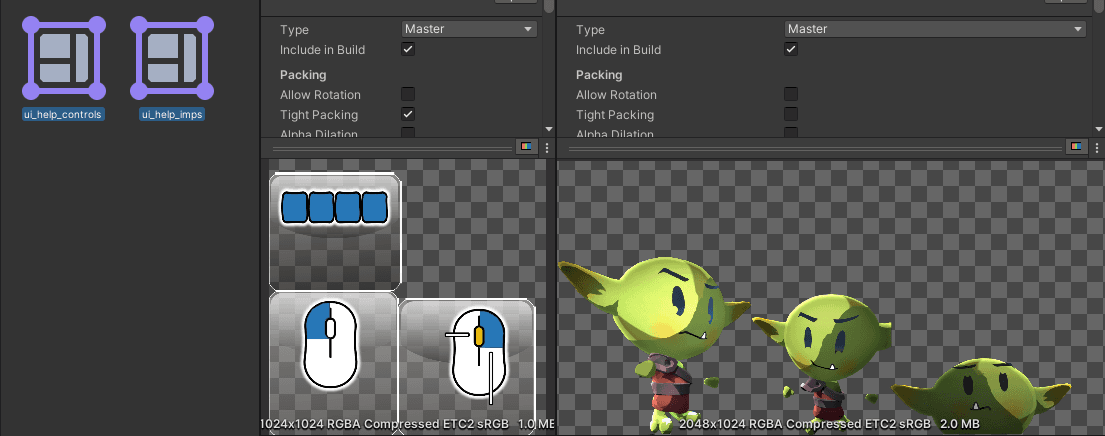The width and height of the screenshot is (1105, 436).
Task: Toggle Alpha Dilation in left inspector
Action: [407, 132]
